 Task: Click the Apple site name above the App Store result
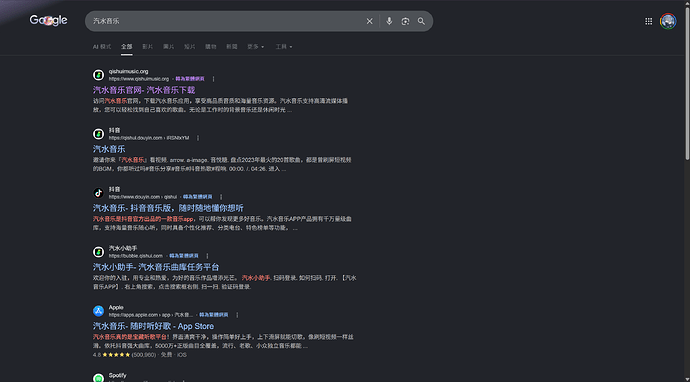(x=116, y=307)
